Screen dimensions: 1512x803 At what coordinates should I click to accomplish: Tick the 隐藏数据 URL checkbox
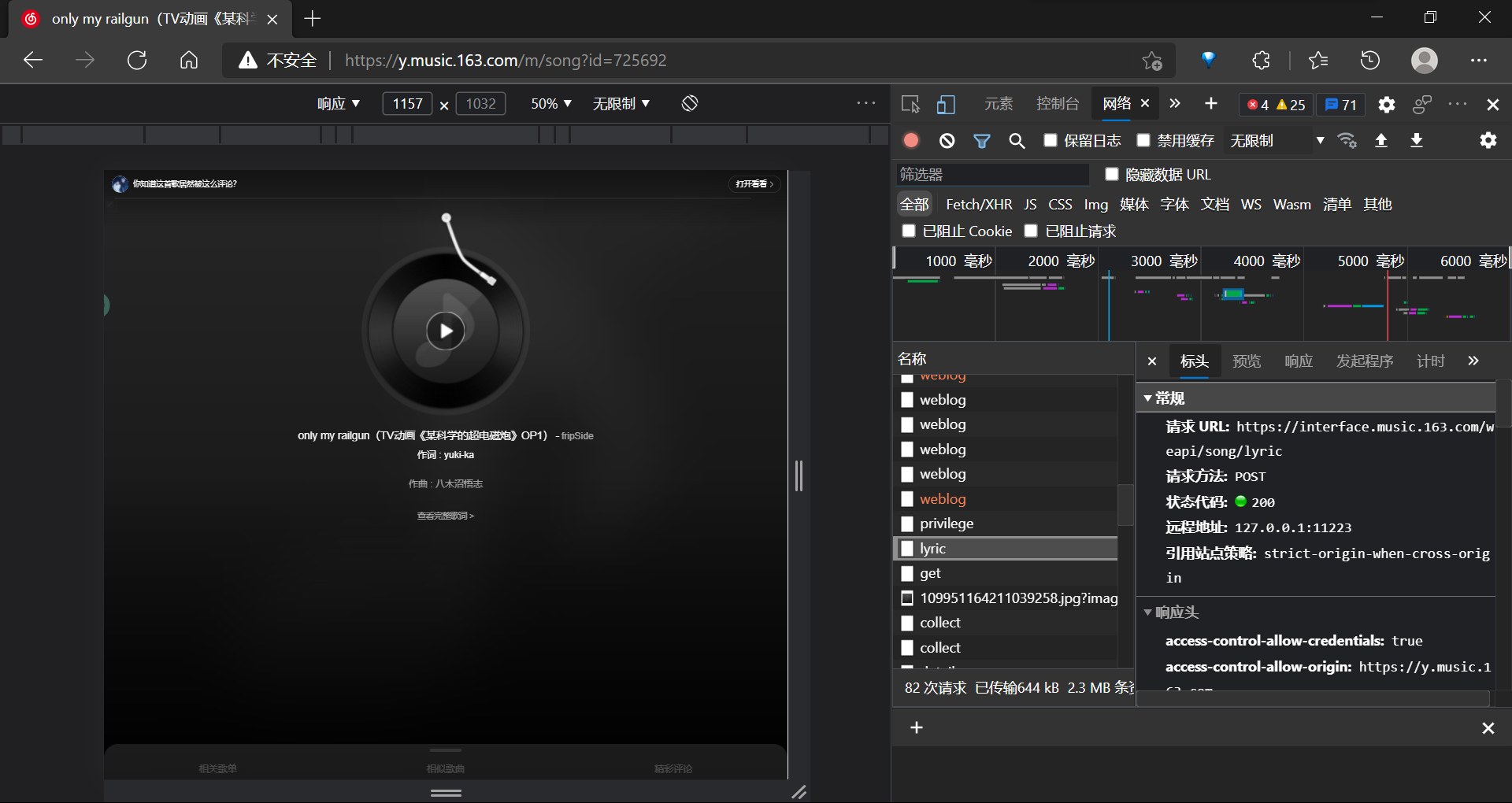click(x=1112, y=174)
